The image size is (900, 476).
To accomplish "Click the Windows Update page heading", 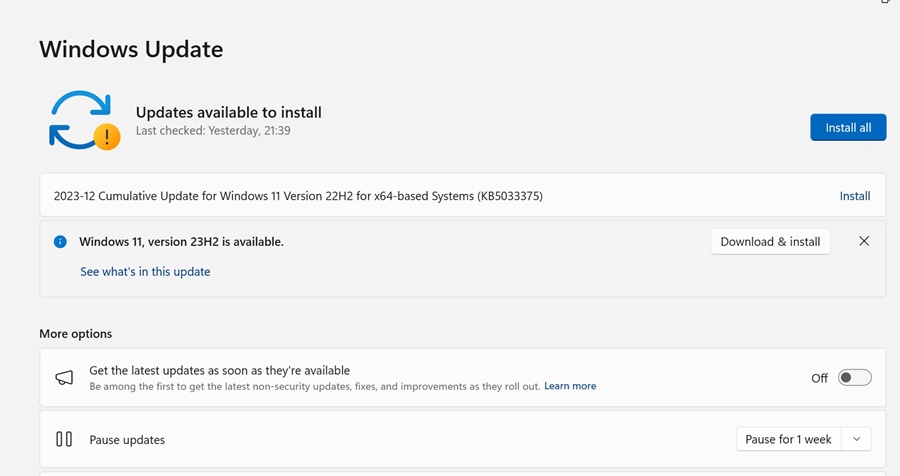I will point(131,49).
